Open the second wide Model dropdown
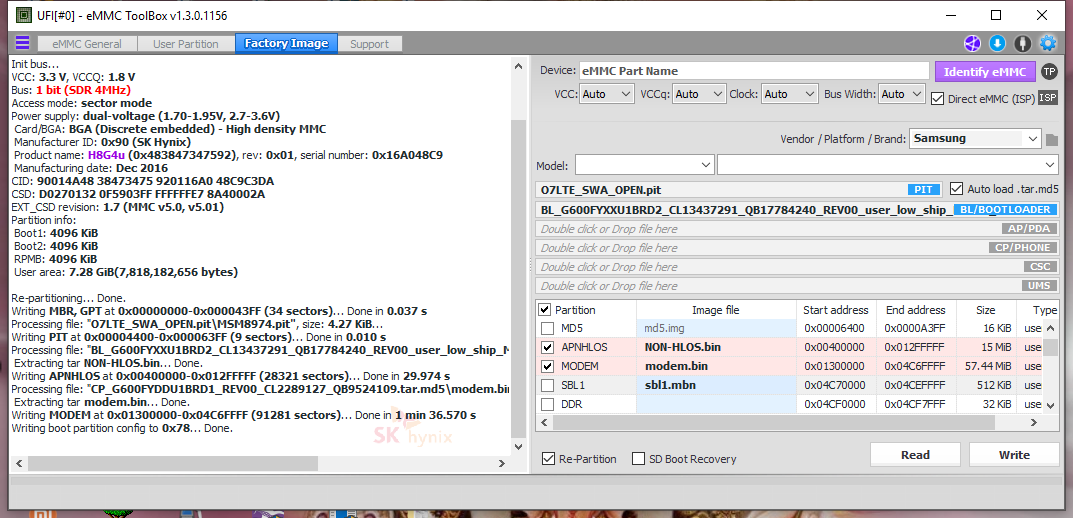This screenshot has height=518, width=1073. (888, 165)
